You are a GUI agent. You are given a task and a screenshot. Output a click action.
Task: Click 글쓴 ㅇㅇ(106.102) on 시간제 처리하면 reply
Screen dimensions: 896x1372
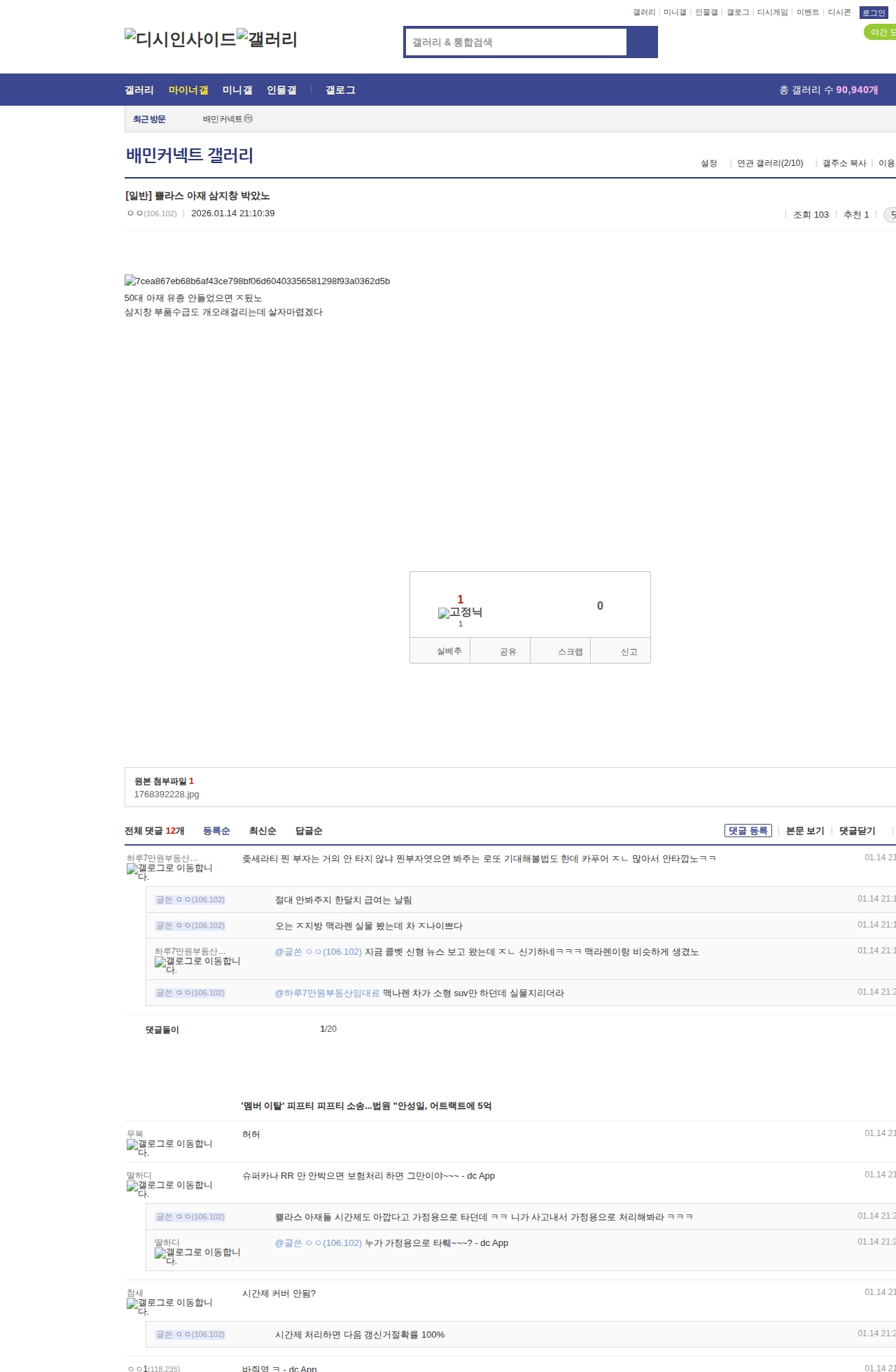[x=190, y=1334]
